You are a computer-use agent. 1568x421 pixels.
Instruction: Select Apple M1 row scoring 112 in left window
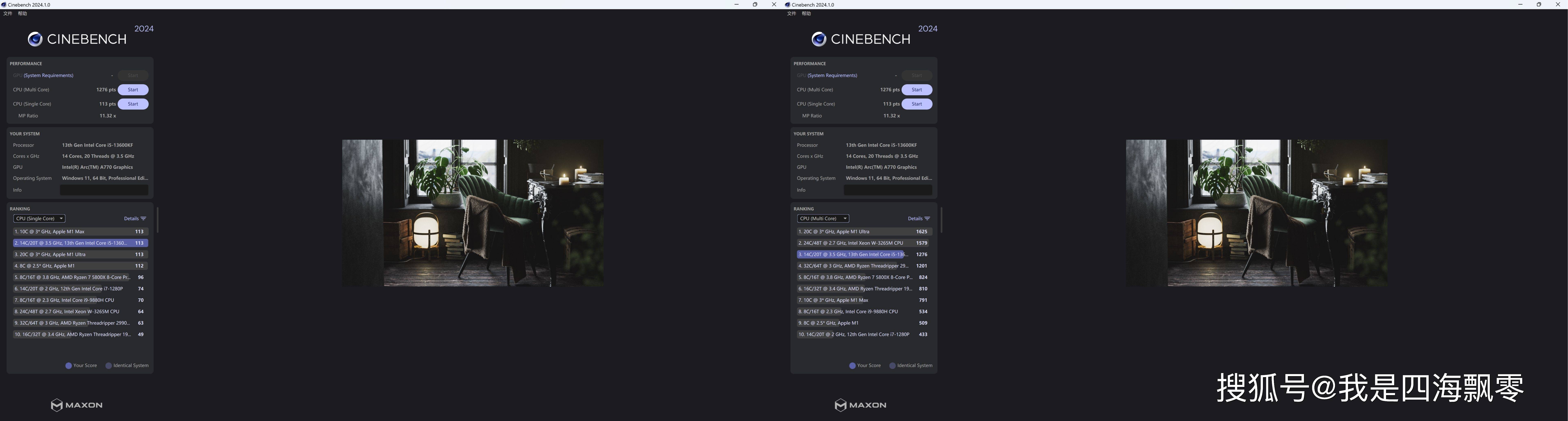80,266
